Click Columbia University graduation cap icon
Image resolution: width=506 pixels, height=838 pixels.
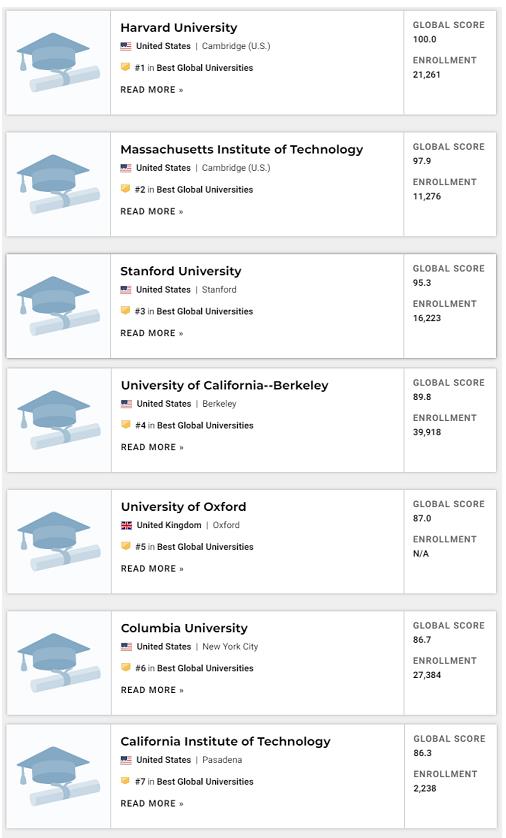[x=59, y=663]
